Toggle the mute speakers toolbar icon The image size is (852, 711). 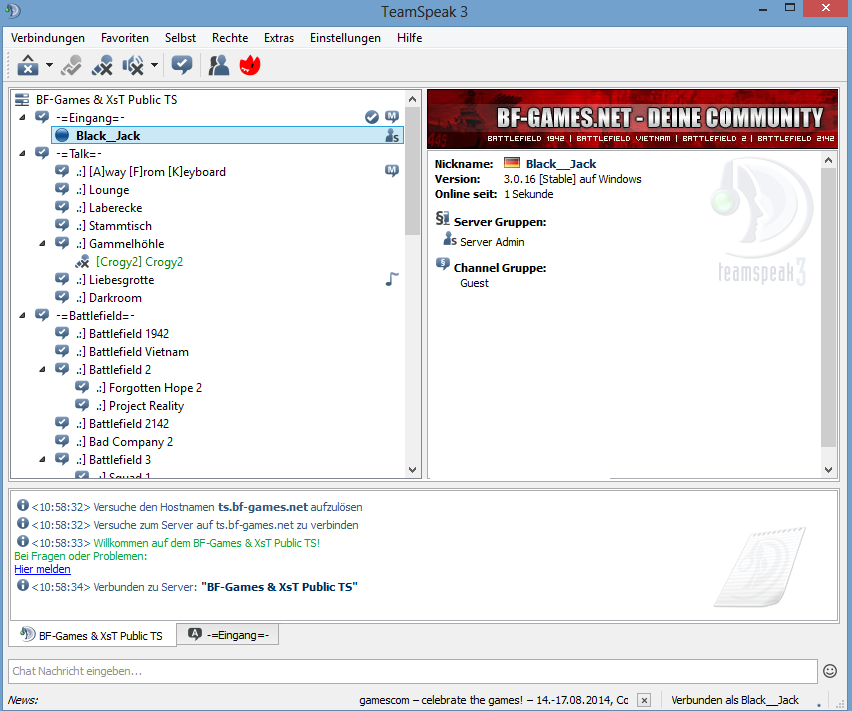coord(133,65)
